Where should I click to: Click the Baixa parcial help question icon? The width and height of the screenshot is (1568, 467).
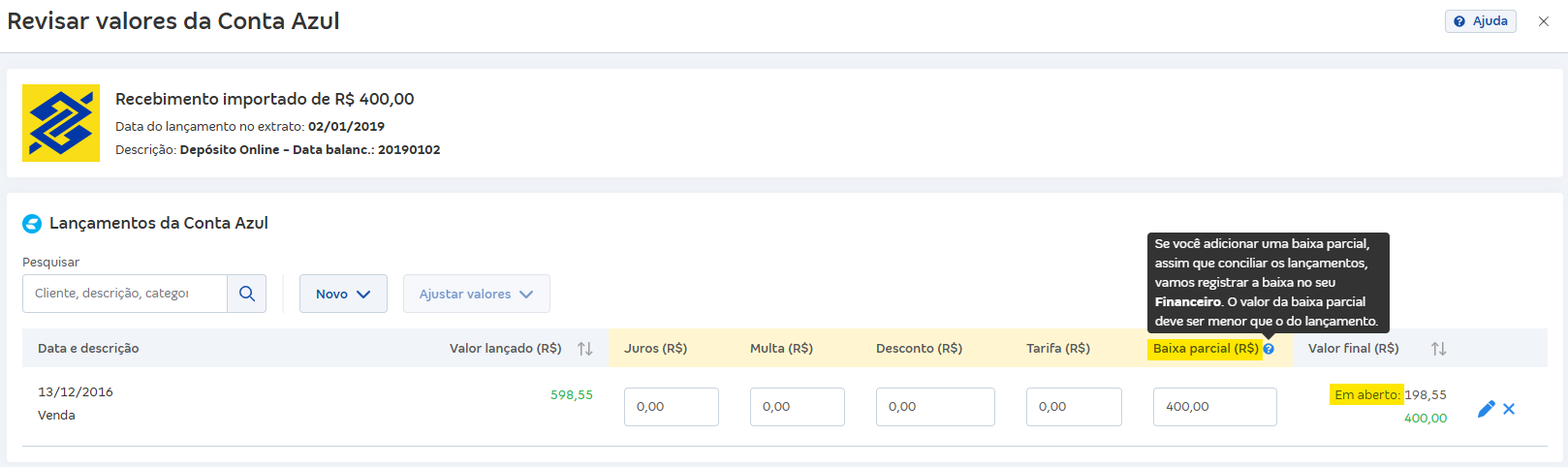(1269, 349)
